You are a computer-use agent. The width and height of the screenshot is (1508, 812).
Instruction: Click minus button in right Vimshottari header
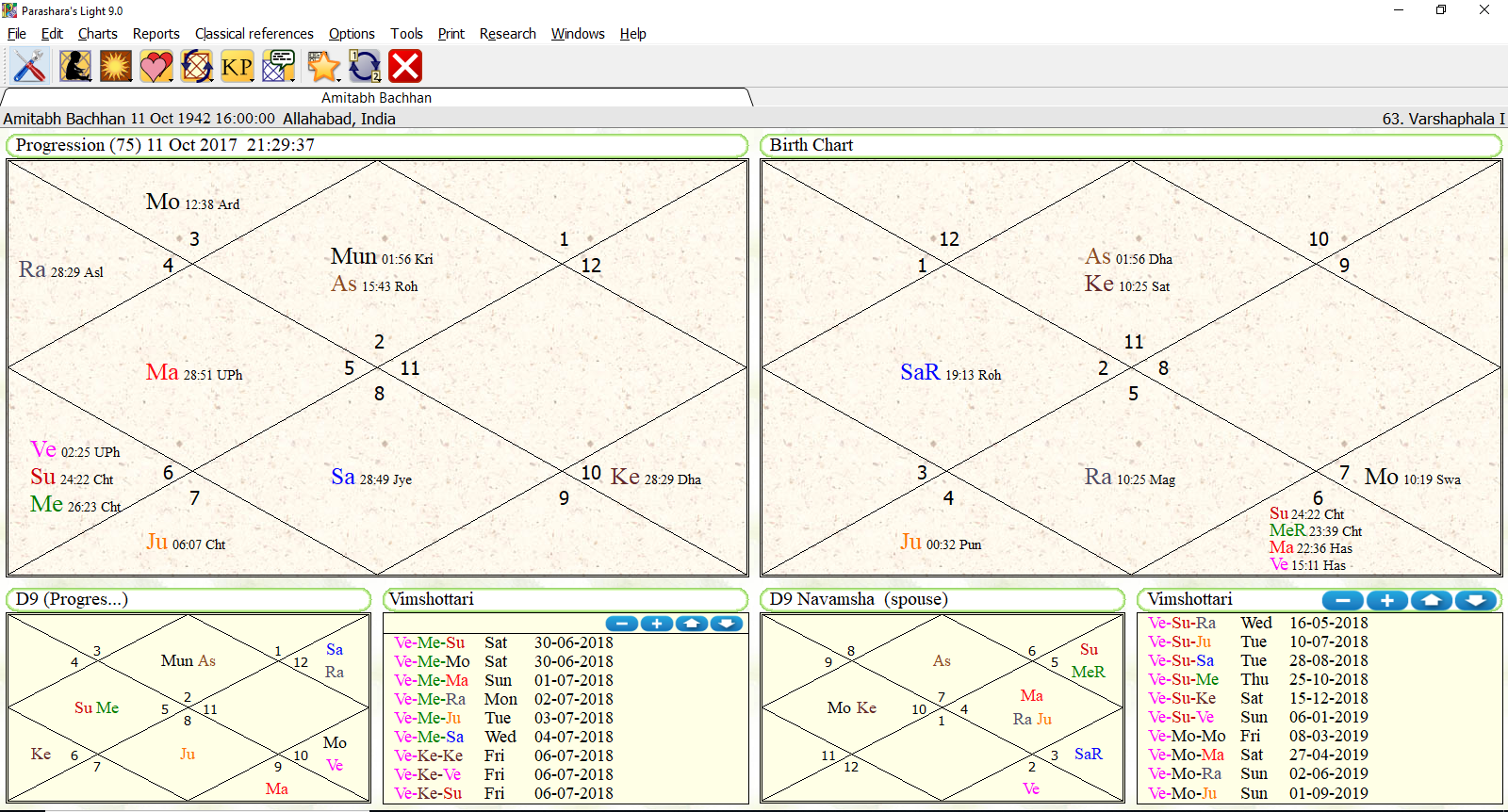(1342, 600)
